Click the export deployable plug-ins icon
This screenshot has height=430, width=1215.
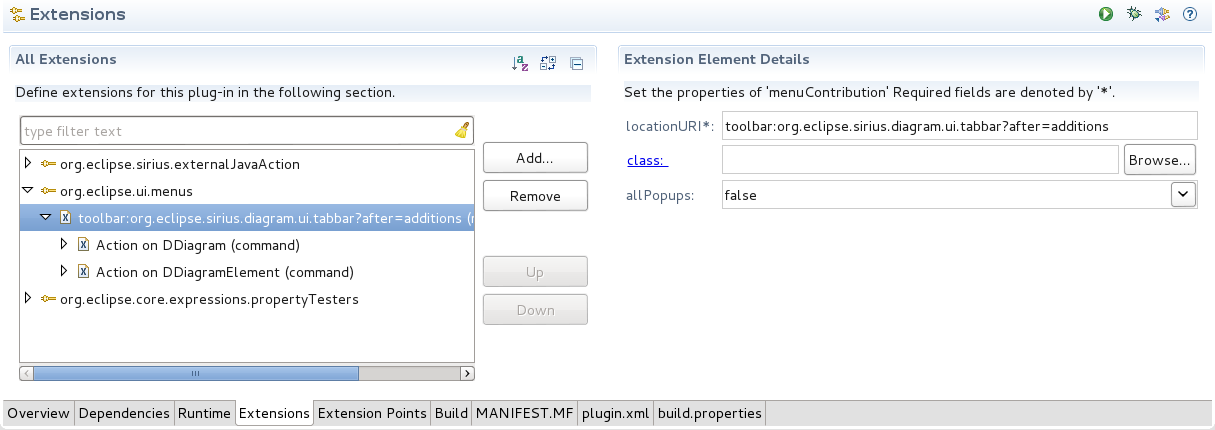(1162, 14)
